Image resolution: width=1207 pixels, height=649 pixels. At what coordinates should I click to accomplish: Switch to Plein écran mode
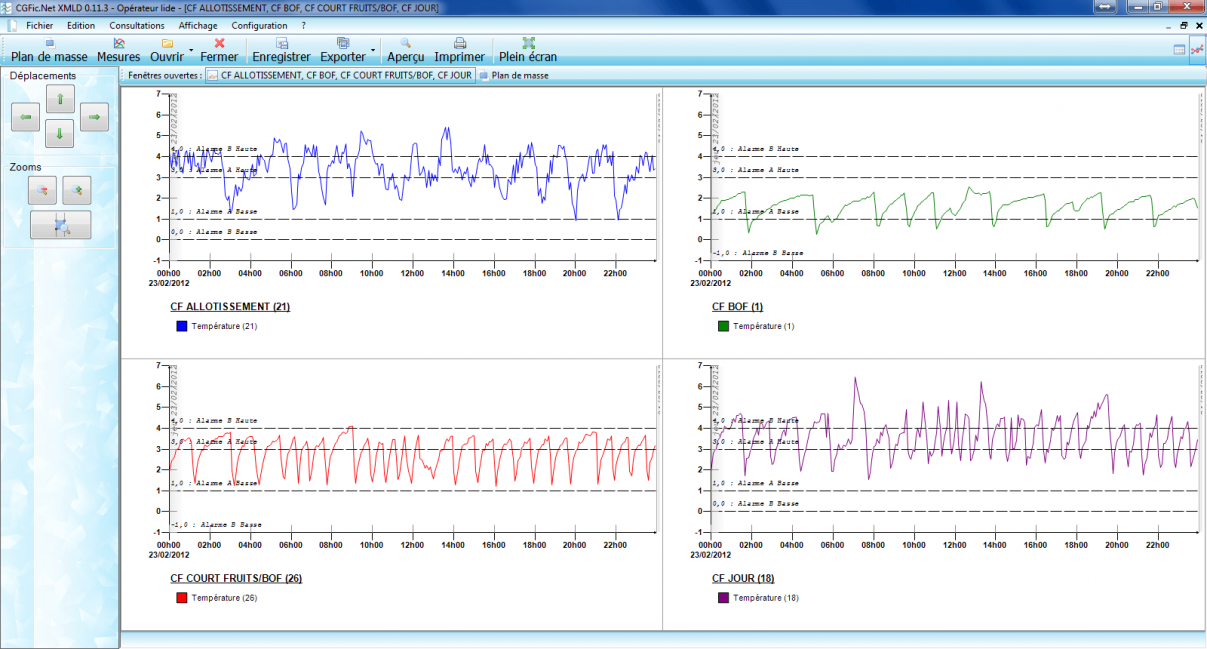528,51
